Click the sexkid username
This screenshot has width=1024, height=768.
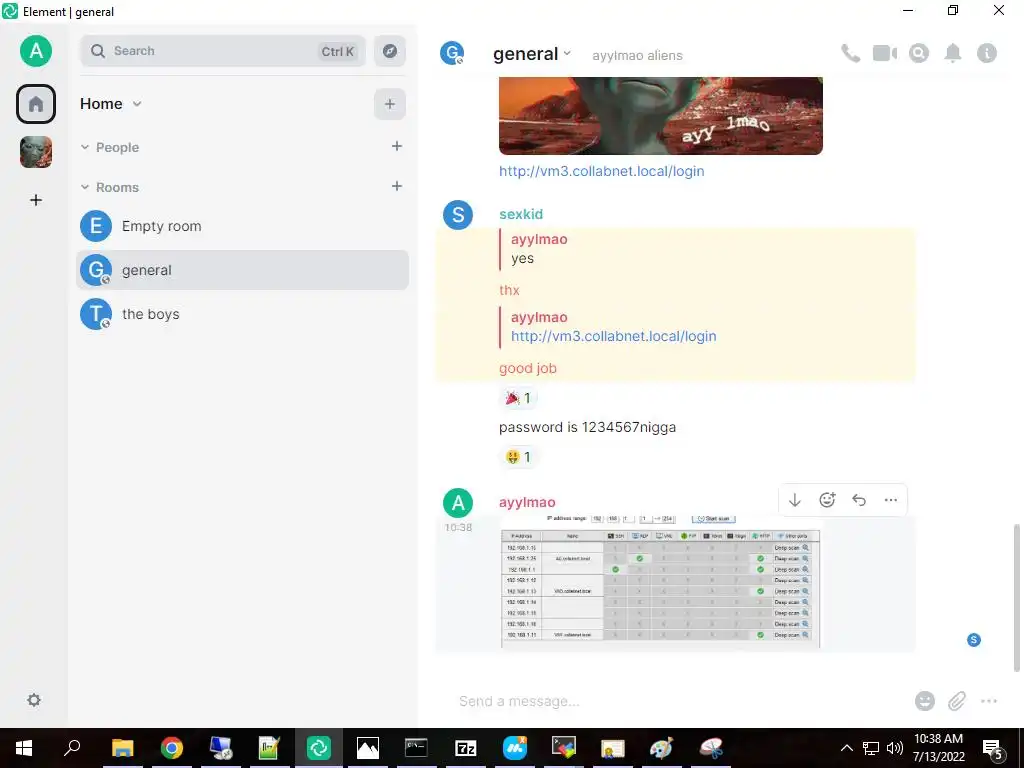(x=520, y=214)
